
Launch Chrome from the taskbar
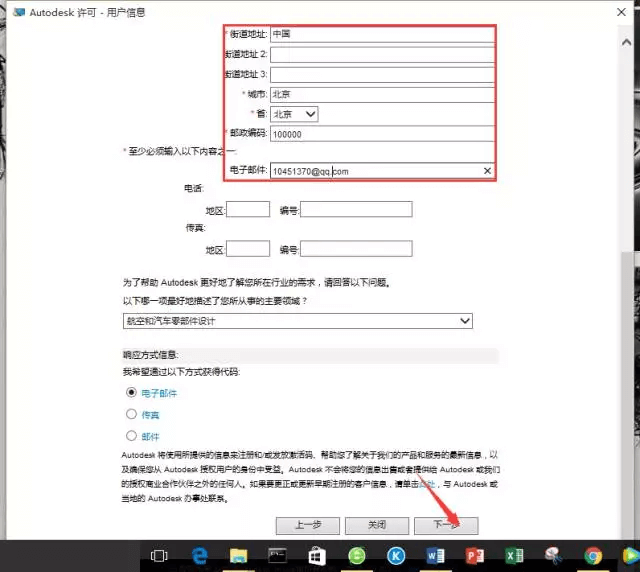[593, 556]
